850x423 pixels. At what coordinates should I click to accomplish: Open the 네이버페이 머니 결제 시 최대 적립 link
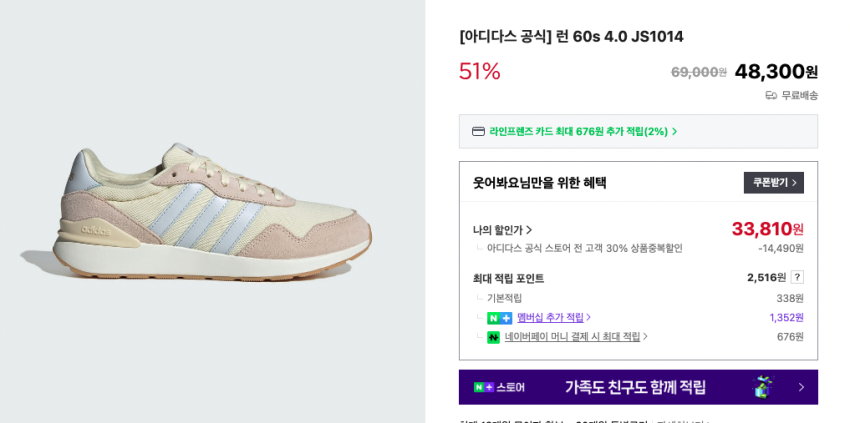572,337
